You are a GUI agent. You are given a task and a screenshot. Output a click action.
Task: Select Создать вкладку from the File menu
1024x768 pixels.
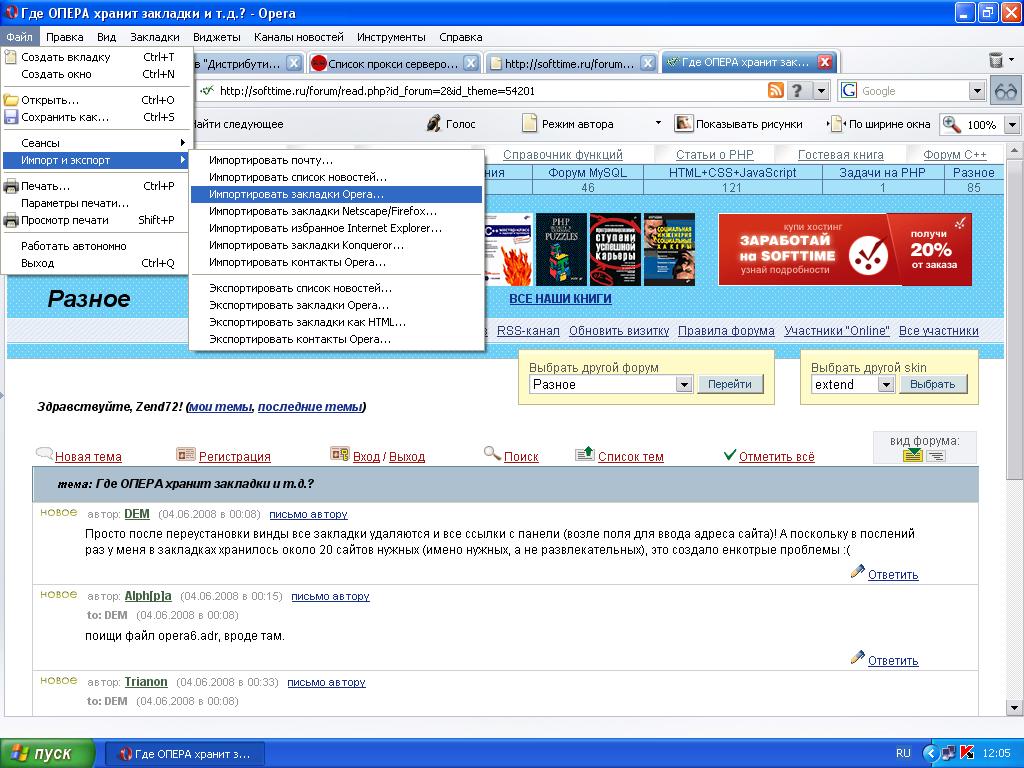pyautogui.click(x=94, y=57)
